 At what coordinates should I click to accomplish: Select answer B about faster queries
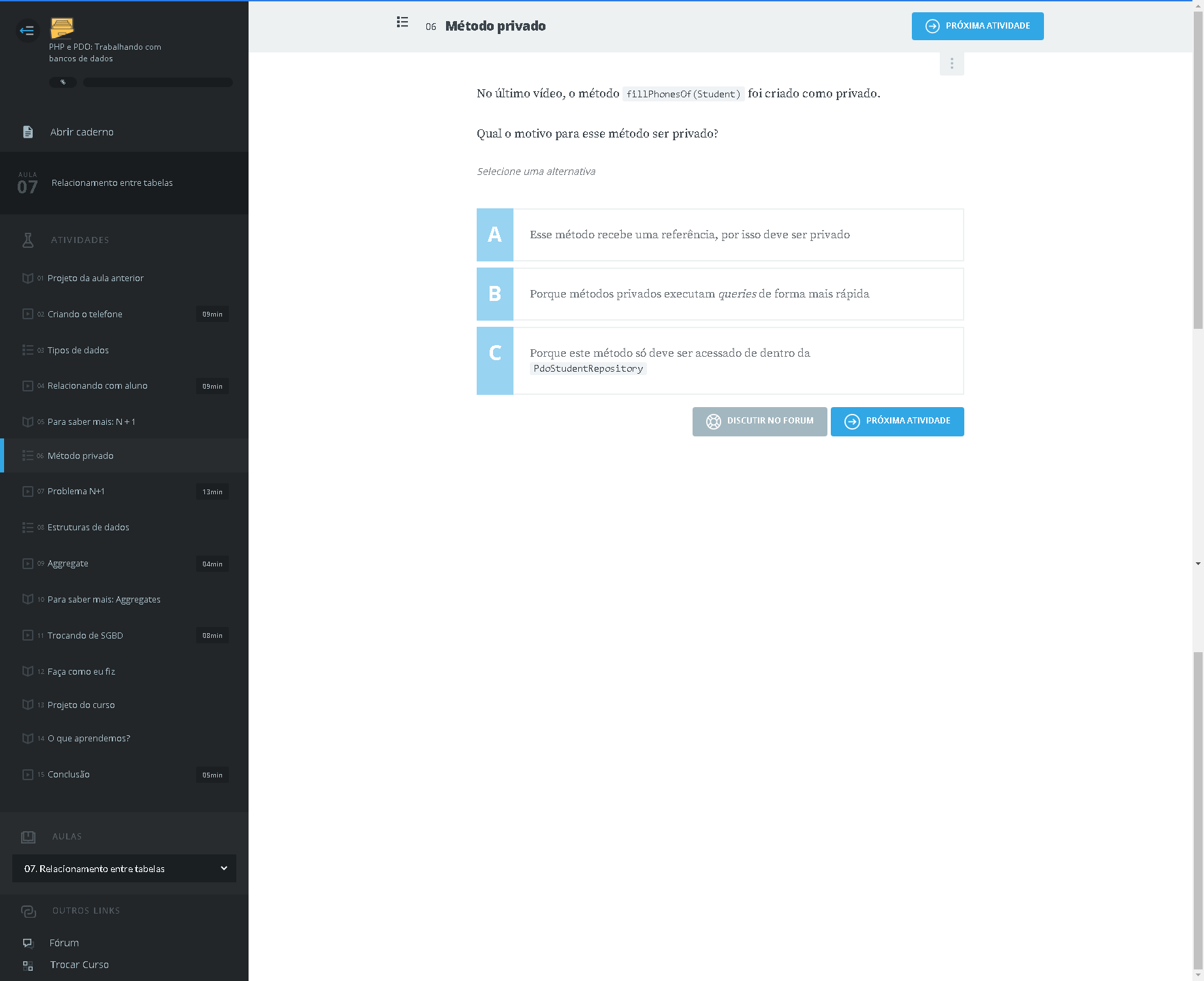coord(720,294)
